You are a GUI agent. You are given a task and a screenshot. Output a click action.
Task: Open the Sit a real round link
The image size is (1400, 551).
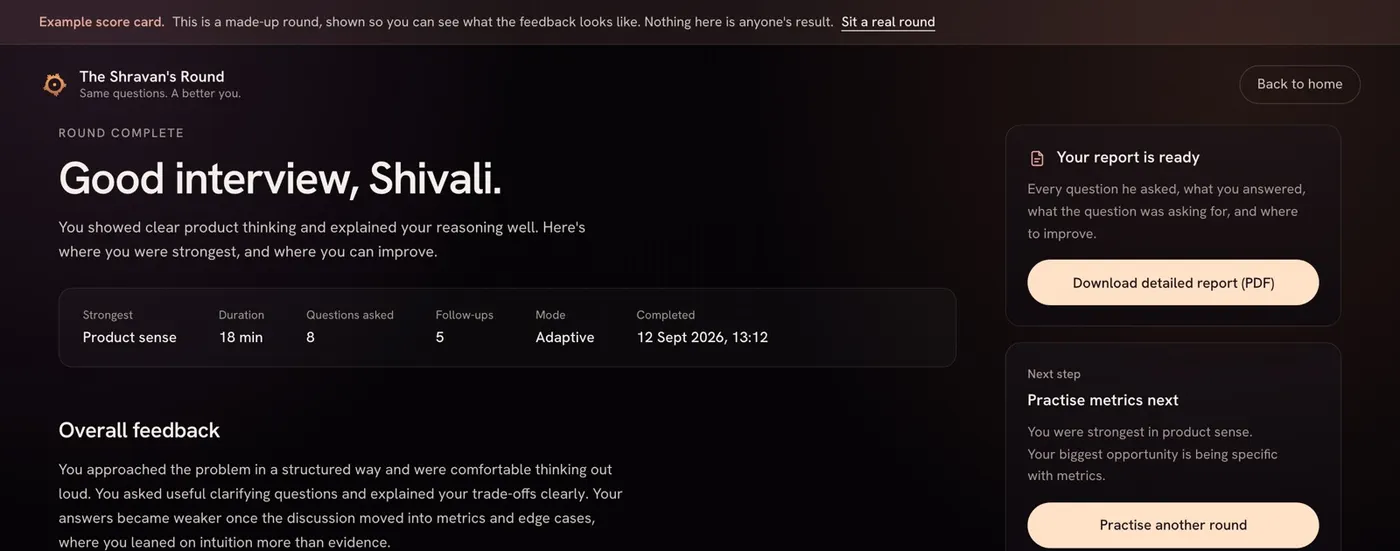pos(888,22)
